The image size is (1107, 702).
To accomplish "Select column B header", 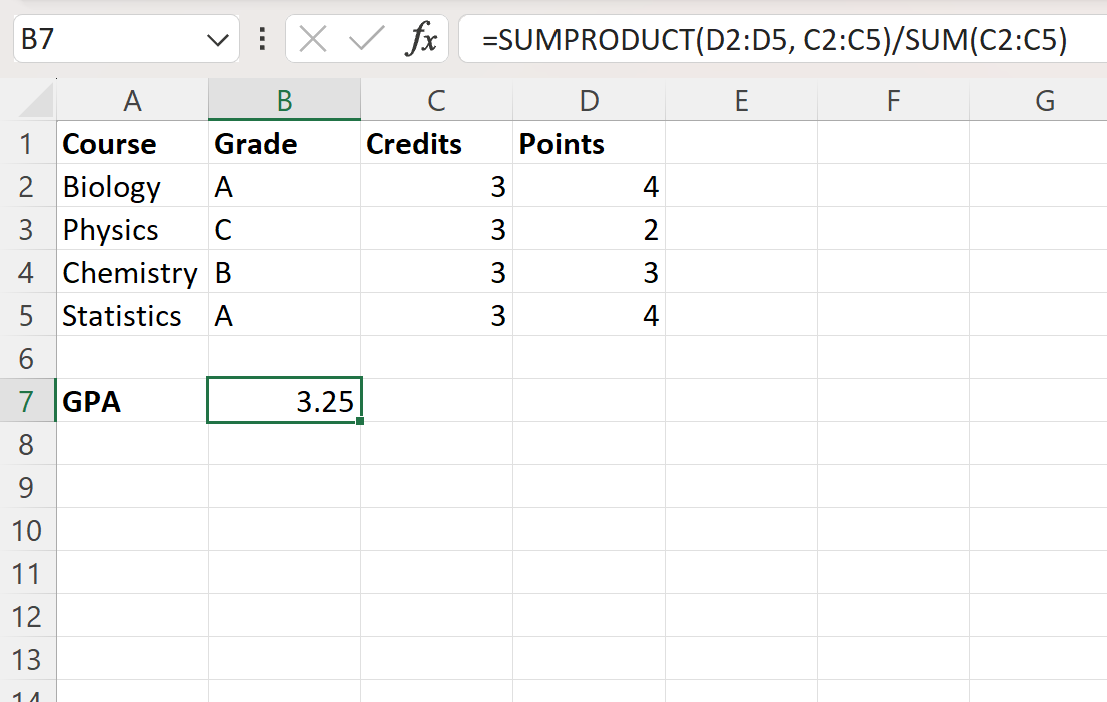I will (x=285, y=100).
